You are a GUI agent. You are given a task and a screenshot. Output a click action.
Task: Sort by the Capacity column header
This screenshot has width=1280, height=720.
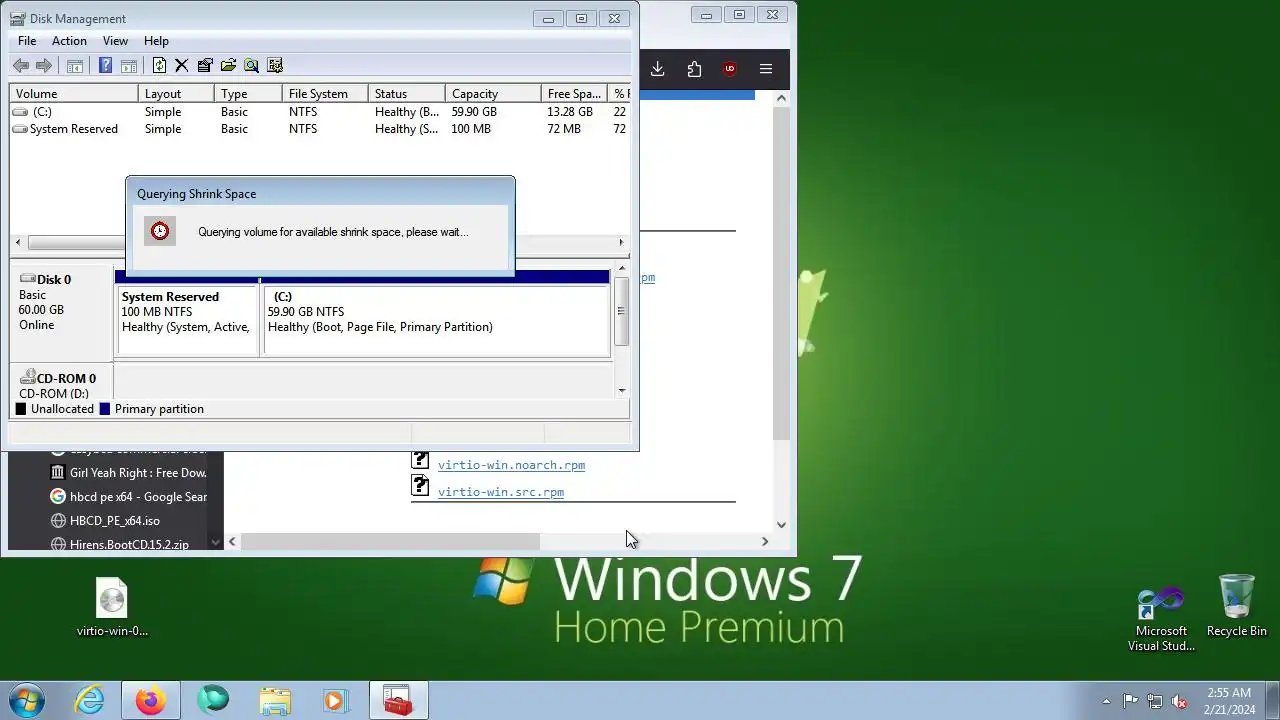[x=493, y=94]
